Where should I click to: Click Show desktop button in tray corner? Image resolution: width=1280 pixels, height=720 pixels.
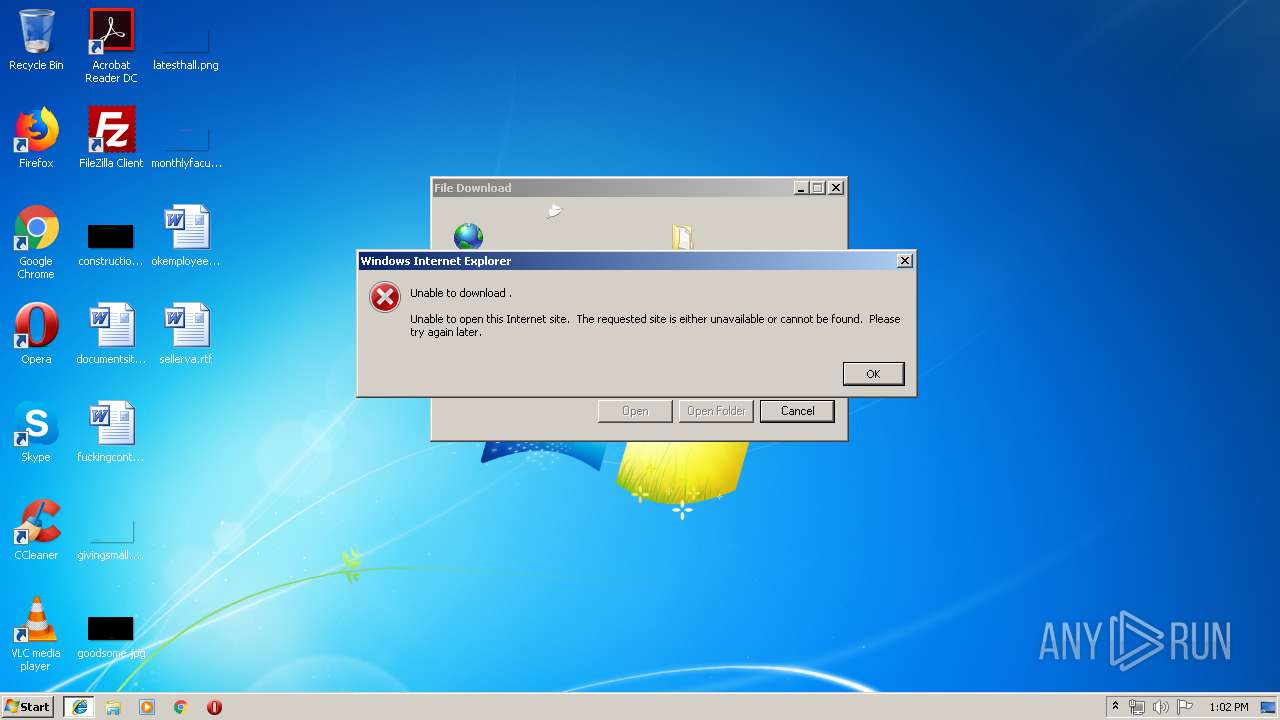tap(1269, 707)
